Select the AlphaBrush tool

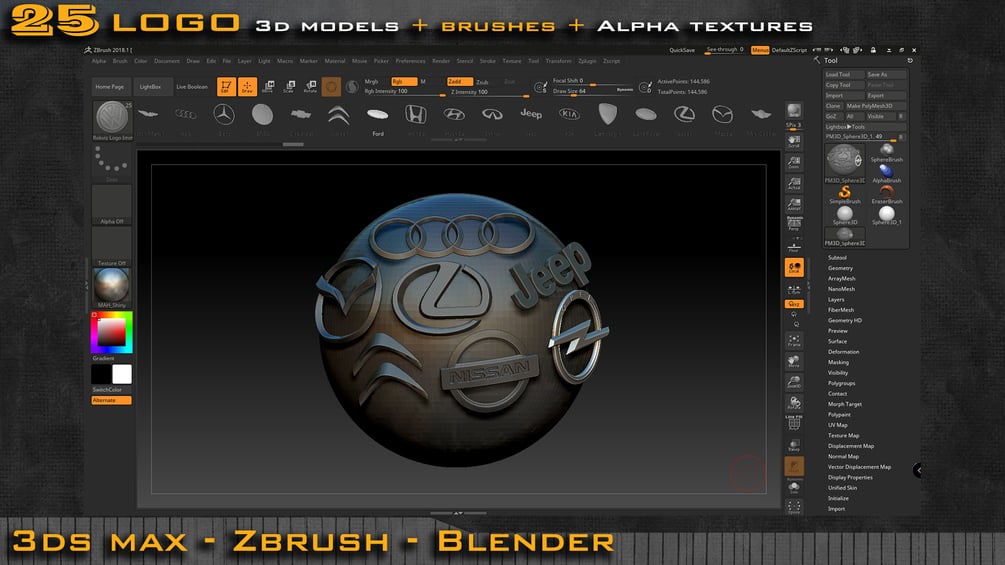[886, 174]
